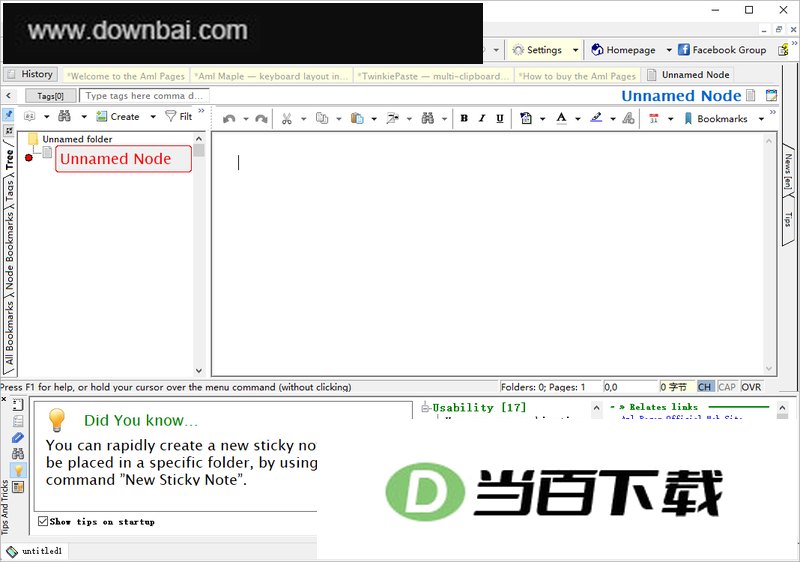Open the Homepage link button

click(623, 50)
